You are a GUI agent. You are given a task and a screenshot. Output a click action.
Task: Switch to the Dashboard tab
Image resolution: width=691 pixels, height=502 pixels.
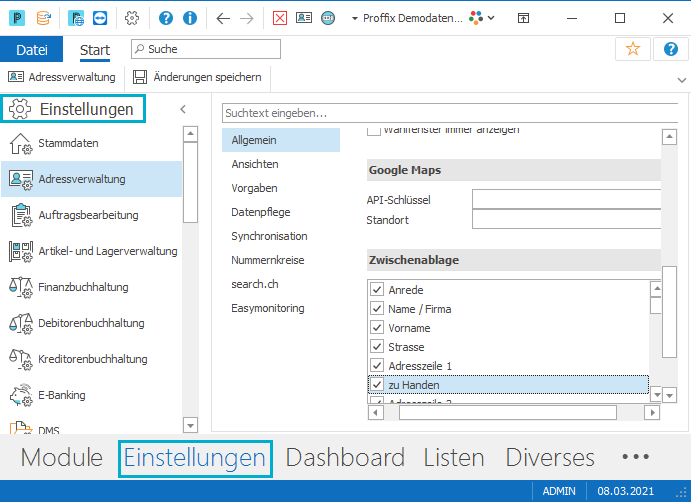tap(345, 457)
